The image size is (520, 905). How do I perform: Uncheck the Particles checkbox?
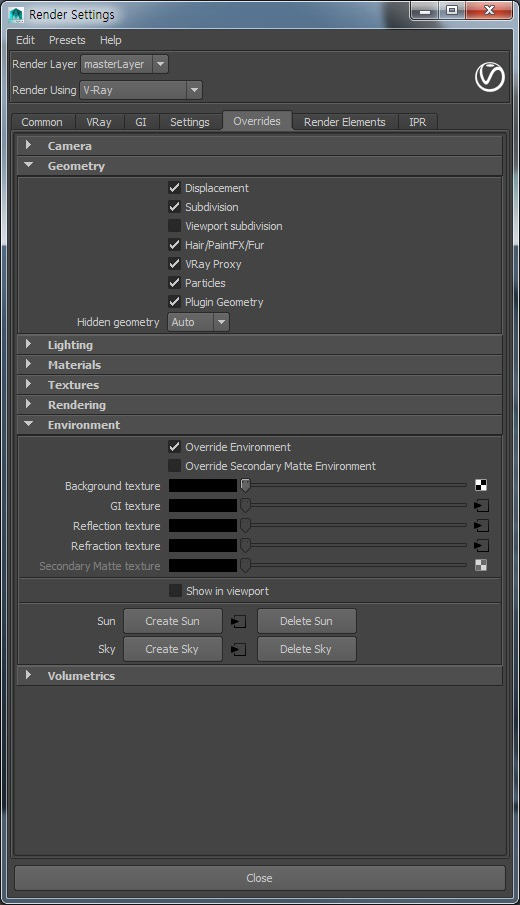tap(174, 283)
